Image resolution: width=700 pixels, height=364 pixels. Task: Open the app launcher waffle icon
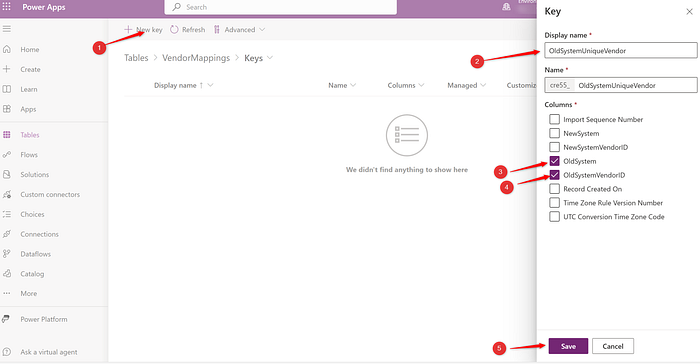pyautogui.click(x=7, y=7)
